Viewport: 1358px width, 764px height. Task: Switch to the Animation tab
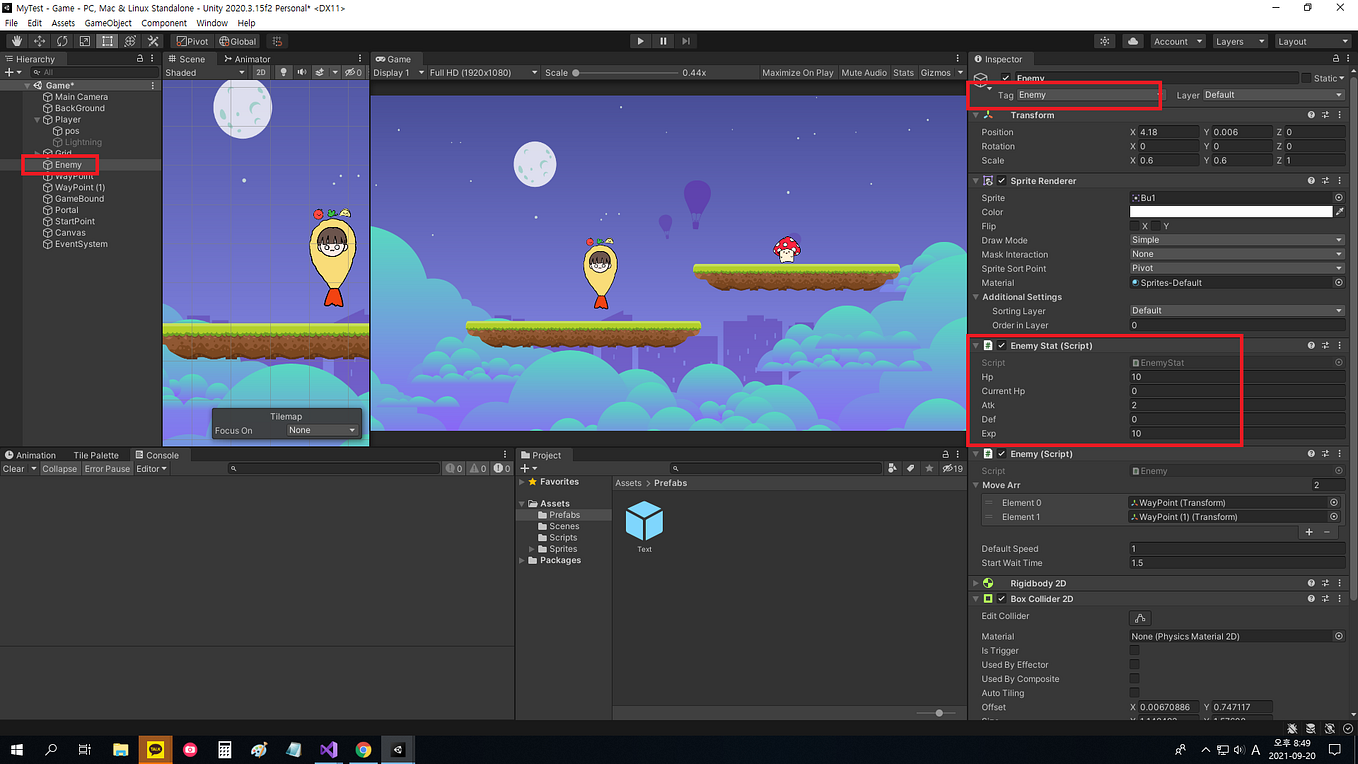pyautogui.click(x=31, y=455)
